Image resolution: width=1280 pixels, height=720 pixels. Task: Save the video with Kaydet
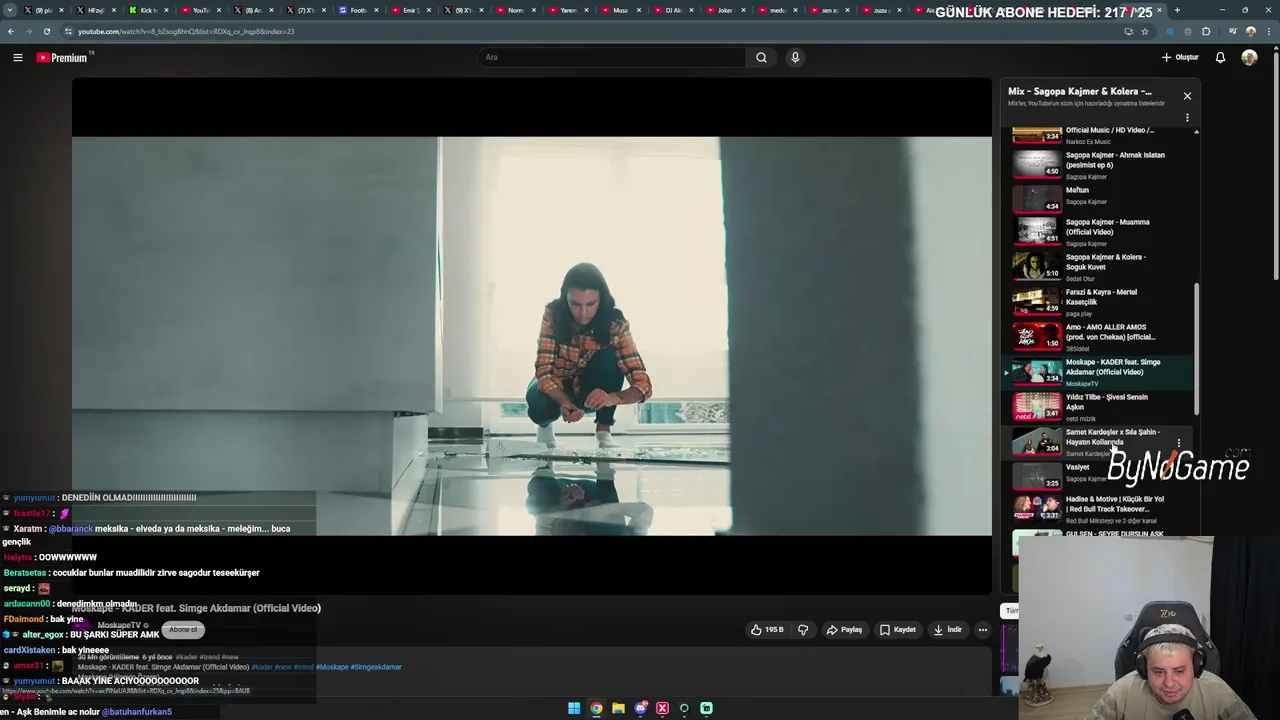tap(897, 630)
